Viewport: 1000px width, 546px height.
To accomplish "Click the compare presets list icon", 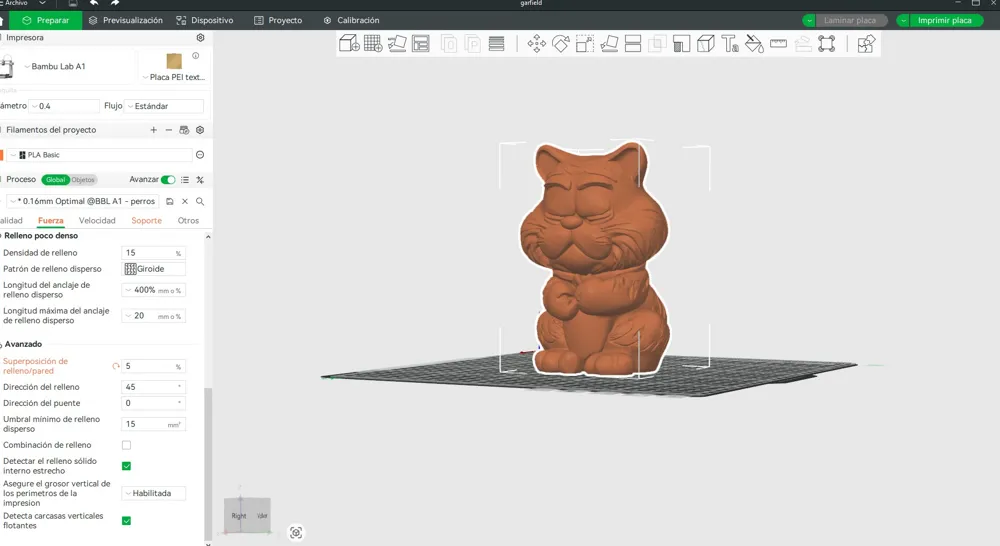I will 185,180.
